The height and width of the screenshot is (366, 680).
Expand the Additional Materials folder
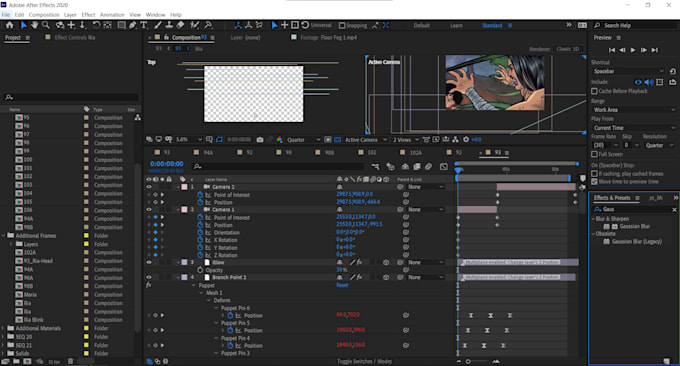click(x=3, y=328)
